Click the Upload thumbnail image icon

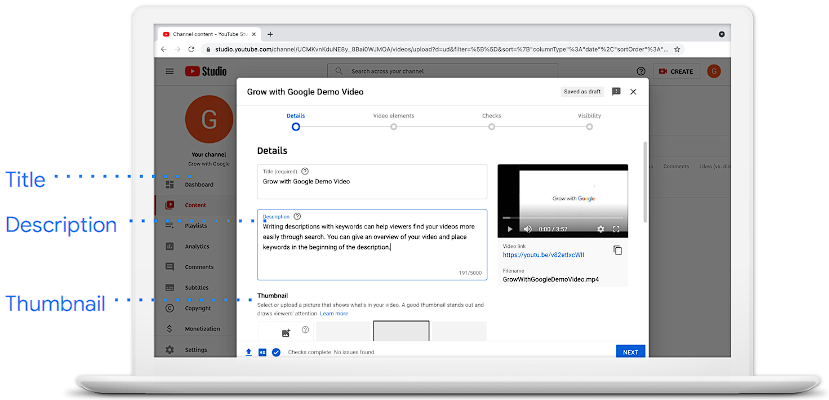tap(285, 333)
